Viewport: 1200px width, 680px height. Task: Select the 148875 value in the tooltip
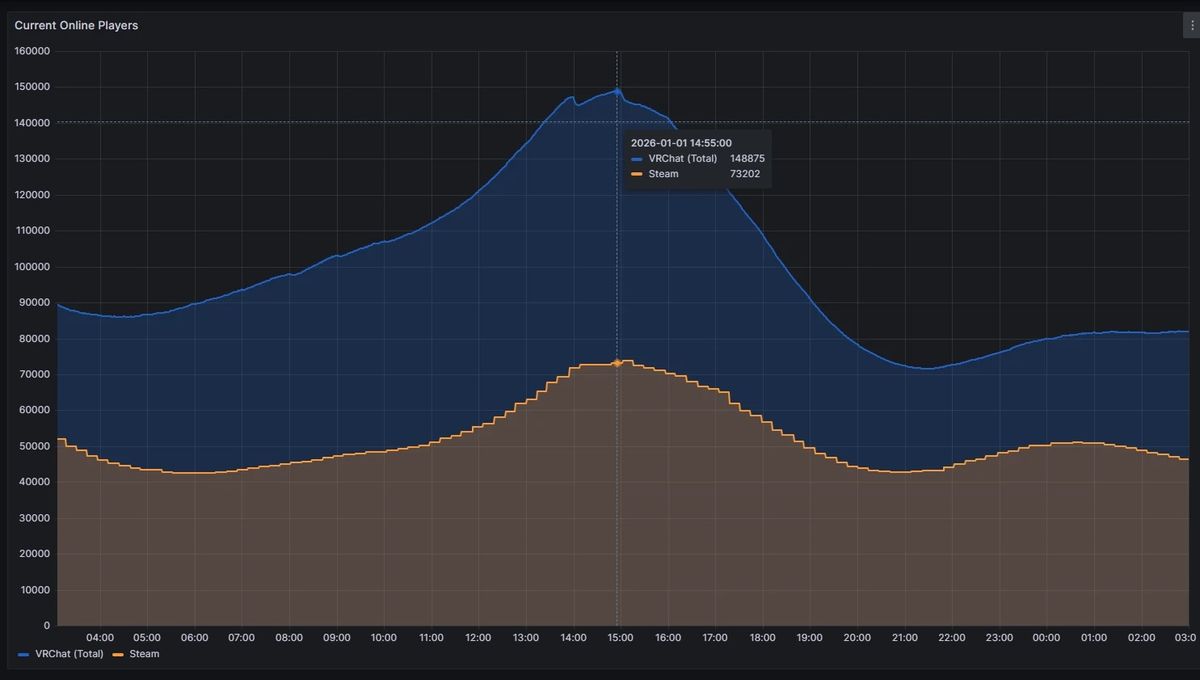747,158
